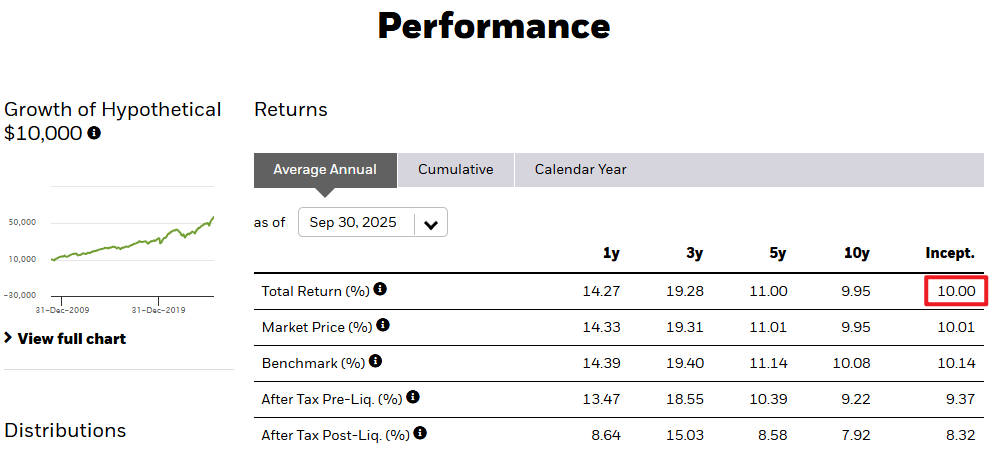
Task: Click the Incept. column header
Action: coord(949,254)
